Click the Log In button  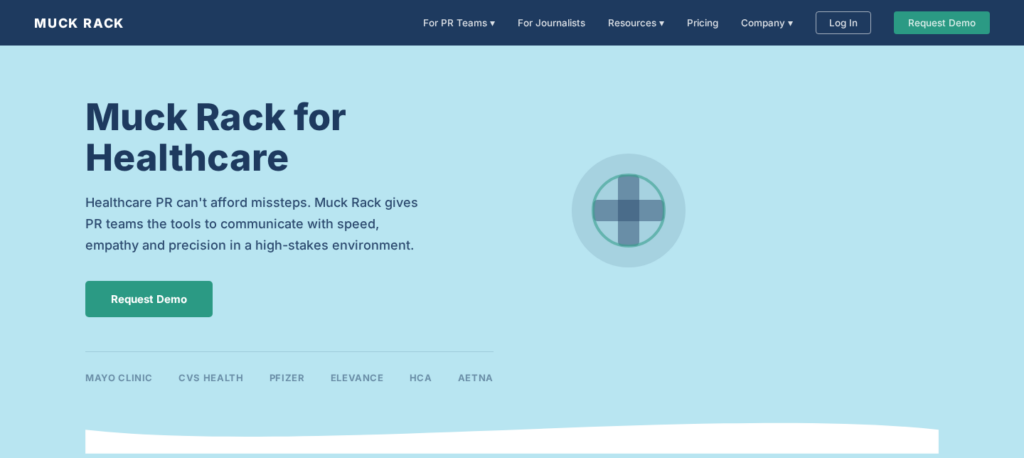843,23
